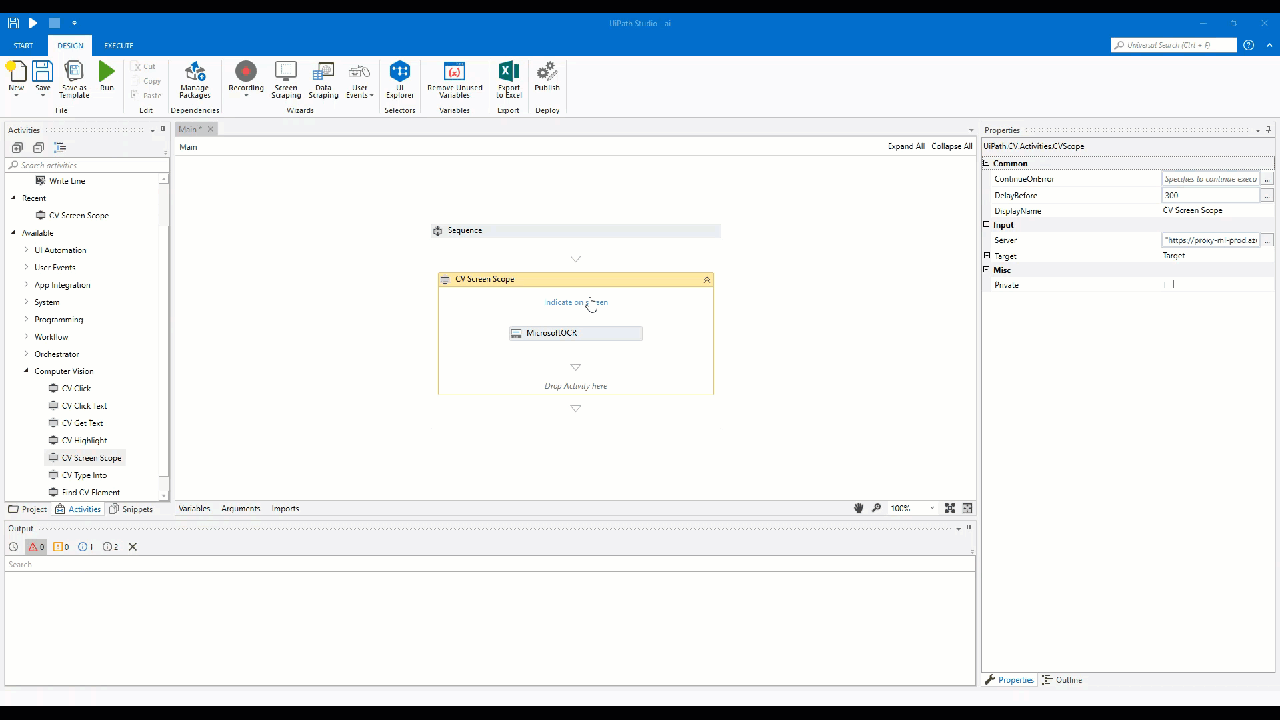The width and height of the screenshot is (1280, 720).
Task: Collapse the Common properties section
Action: tap(987, 163)
